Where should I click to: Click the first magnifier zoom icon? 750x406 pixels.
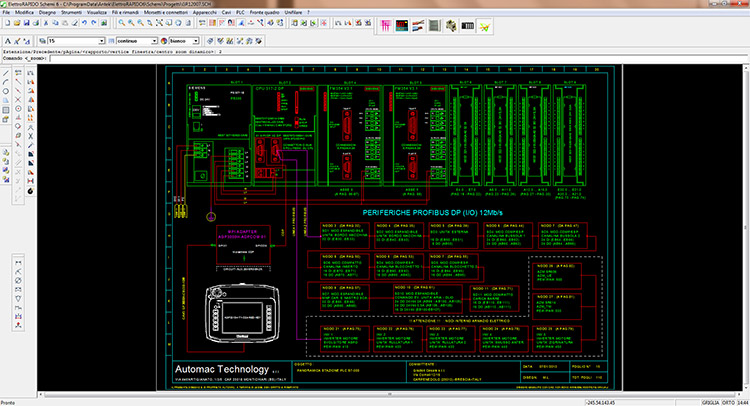121,23
